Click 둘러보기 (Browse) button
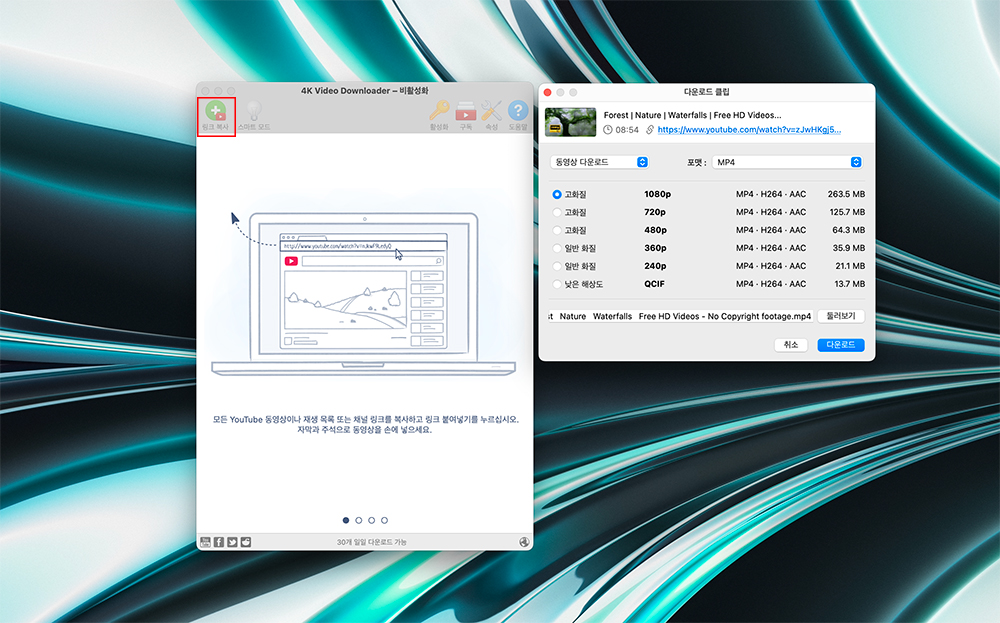This screenshot has height=623, width=1000. tap(841, 316)
